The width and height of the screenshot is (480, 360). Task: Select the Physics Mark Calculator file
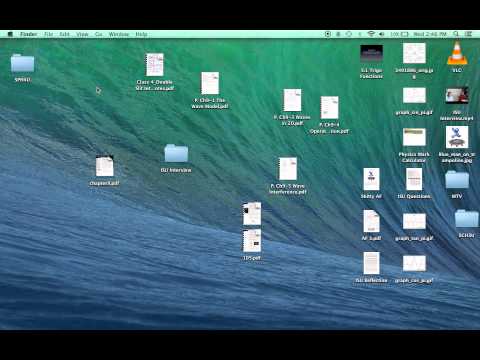coord(414,137)
